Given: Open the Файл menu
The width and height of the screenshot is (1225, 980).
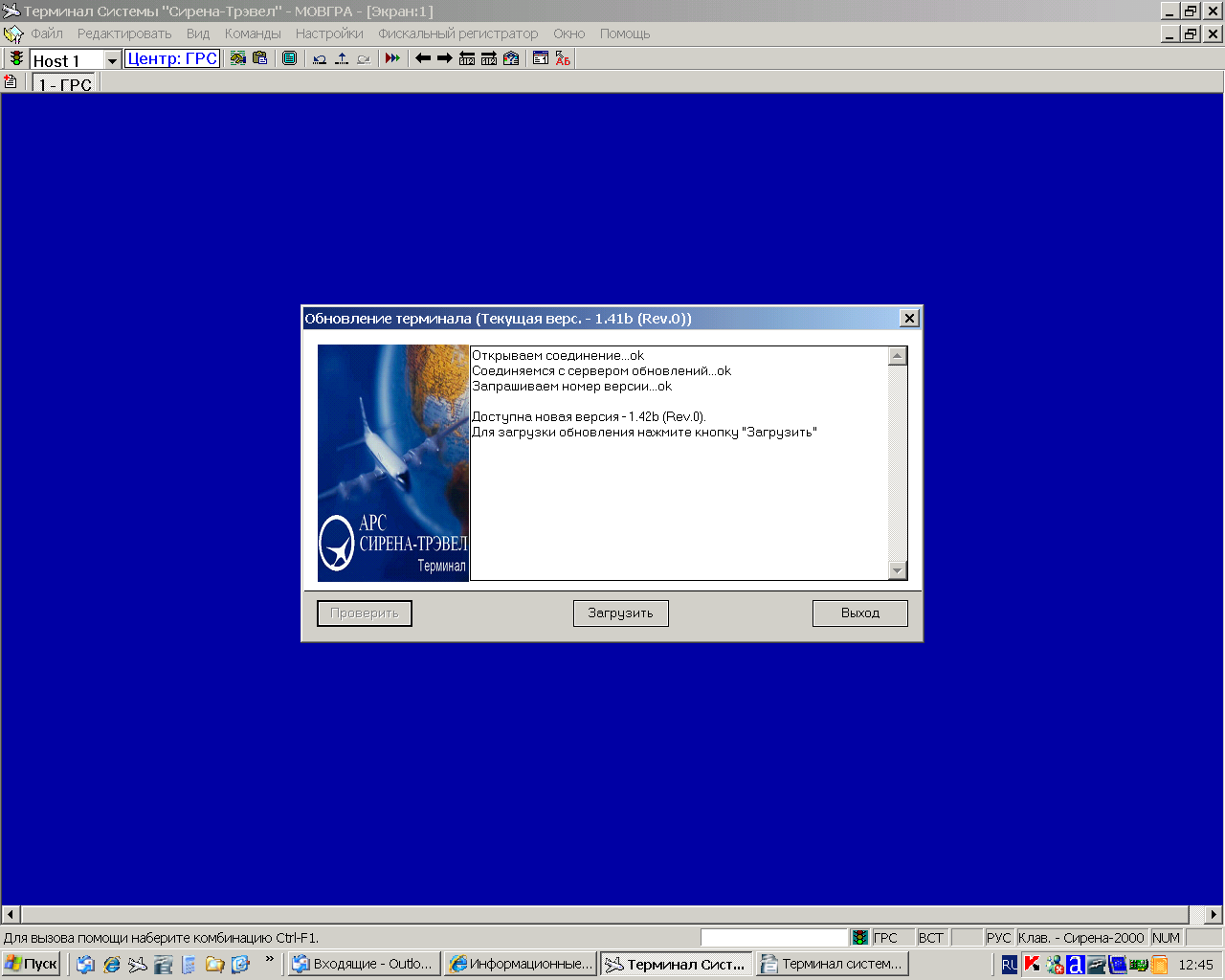Looking at the screenshot, I should pos(47,33).
